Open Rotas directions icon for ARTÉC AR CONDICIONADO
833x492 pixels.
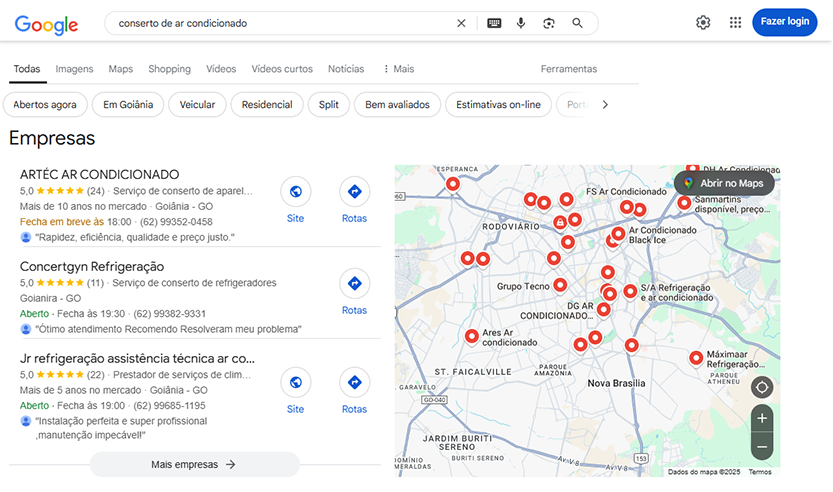point(354,192)
